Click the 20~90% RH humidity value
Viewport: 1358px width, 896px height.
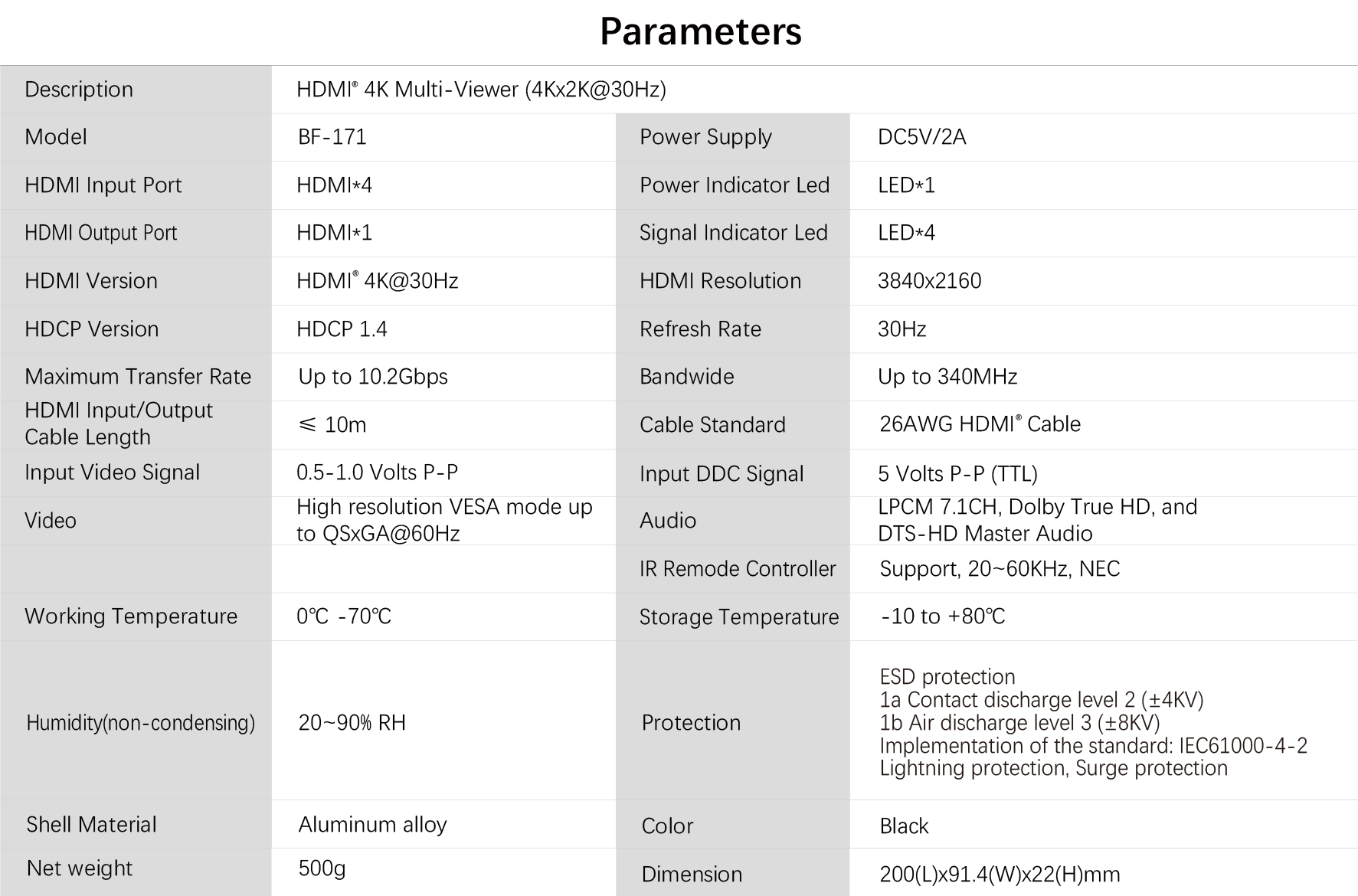[x=352, y=723]
